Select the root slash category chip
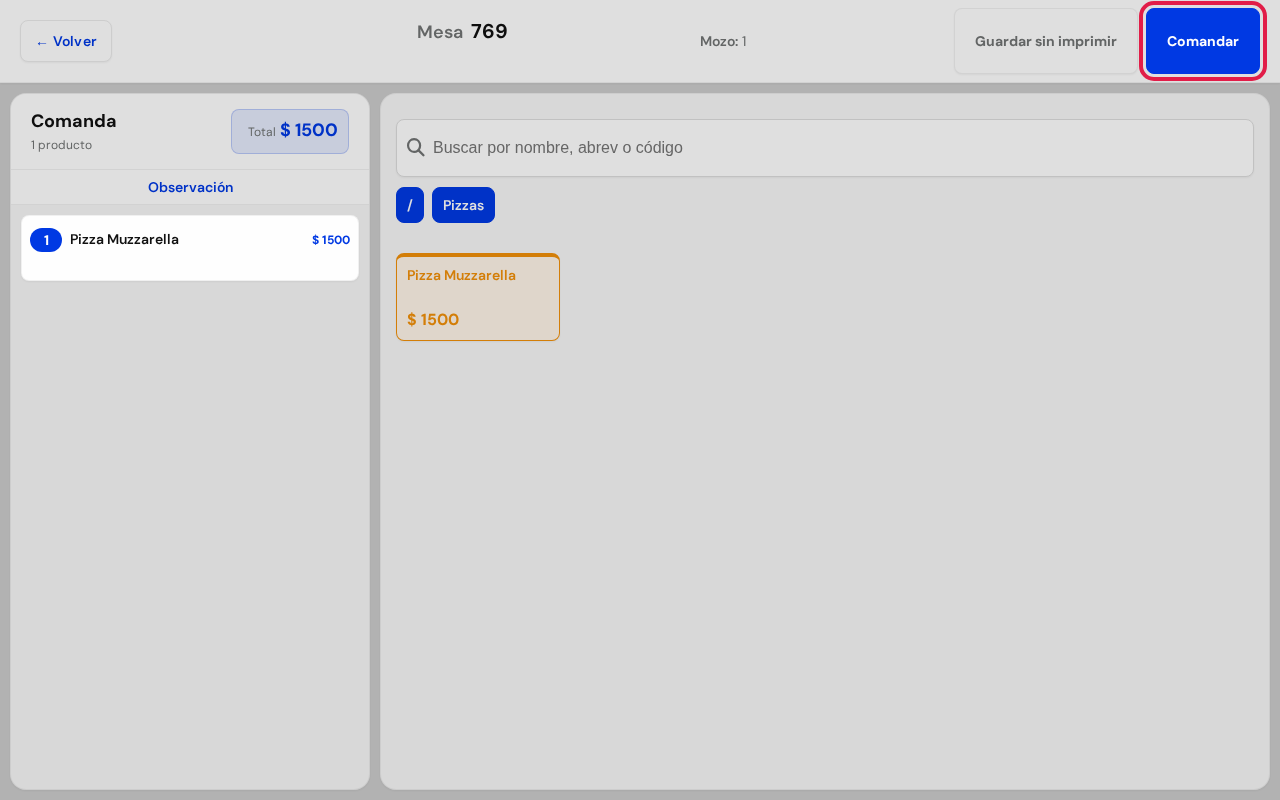Viewport: 1280px width, 800px height. [x=410, y=205]
